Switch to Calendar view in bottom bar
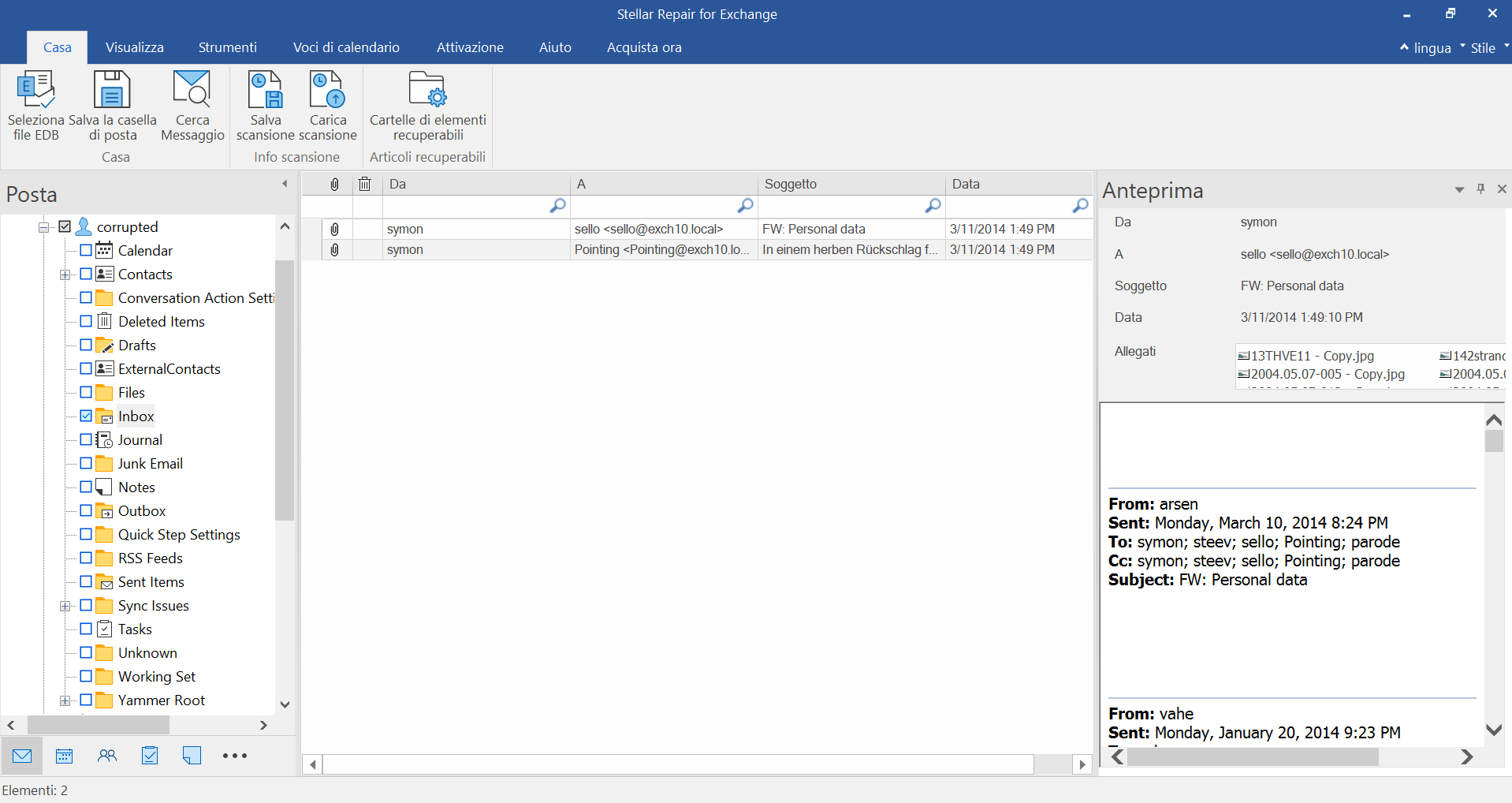This screenshot has width=1512, height=803. click(x=65, y=756)
